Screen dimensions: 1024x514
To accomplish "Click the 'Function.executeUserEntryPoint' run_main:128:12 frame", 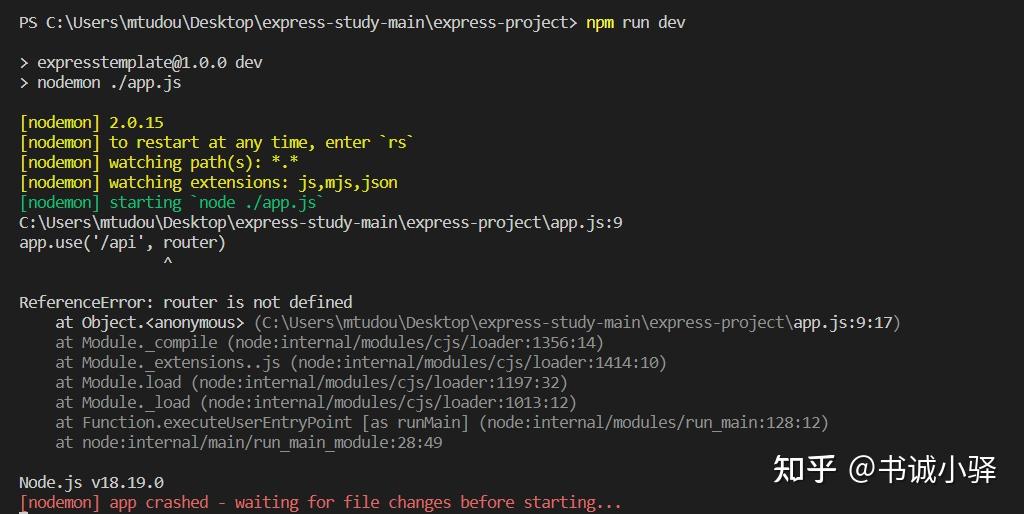I will click(441, 423).
